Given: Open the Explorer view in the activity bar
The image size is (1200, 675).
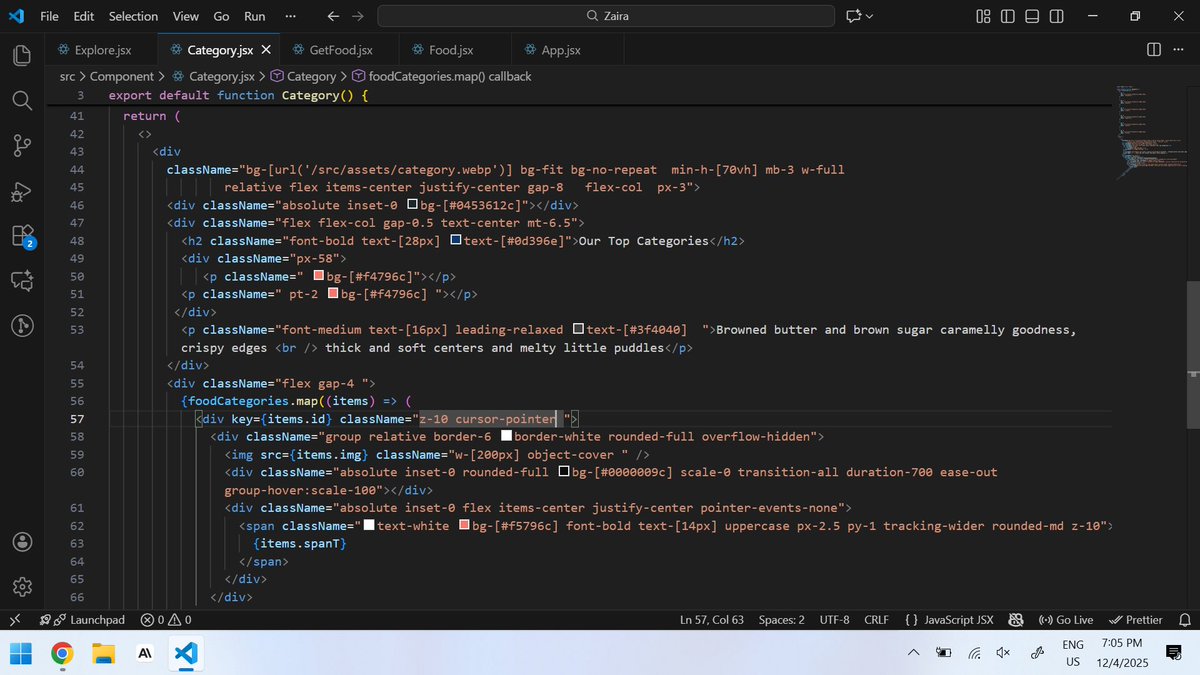Looking at the screenshot, I should 22,55.
